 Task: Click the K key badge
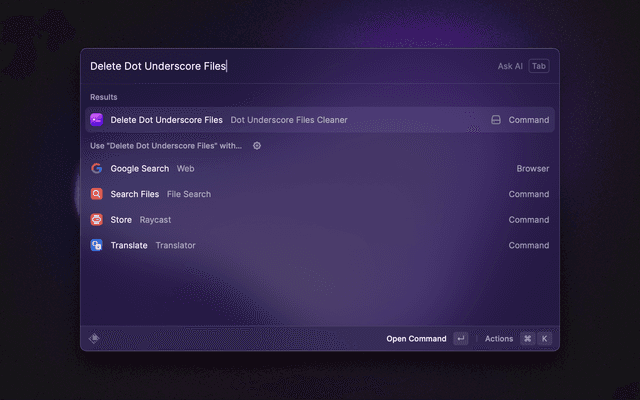click(x=545, y=339)
